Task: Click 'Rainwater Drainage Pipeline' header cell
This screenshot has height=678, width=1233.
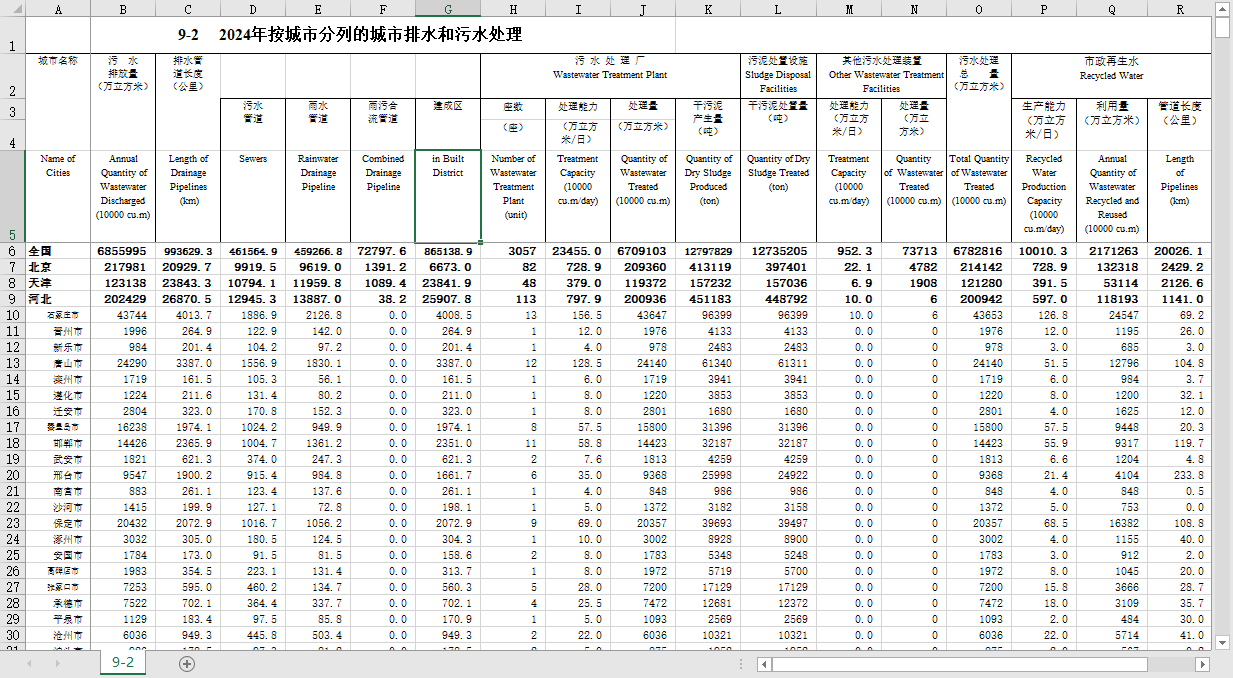Action: (318, 196)
